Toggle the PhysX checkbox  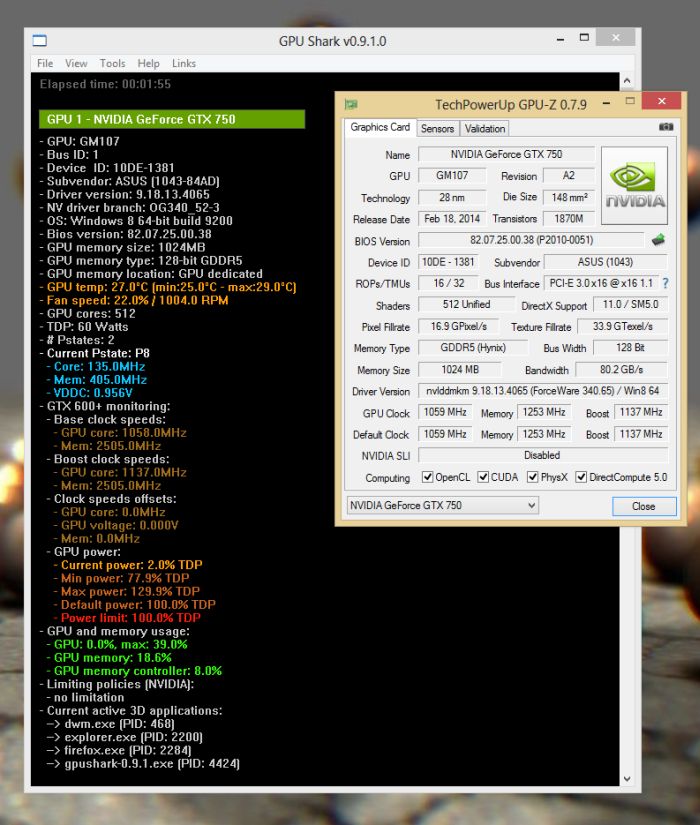click(532, 477)
